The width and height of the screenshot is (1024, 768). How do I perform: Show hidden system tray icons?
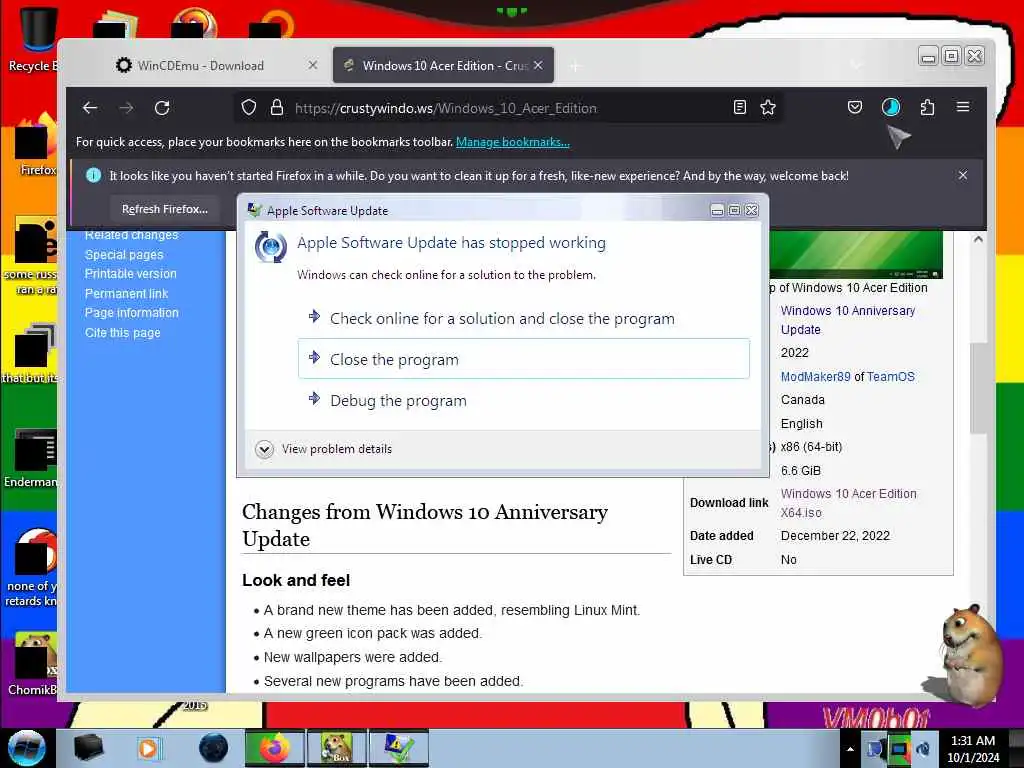pyautogui.click(x=850, y=749)
